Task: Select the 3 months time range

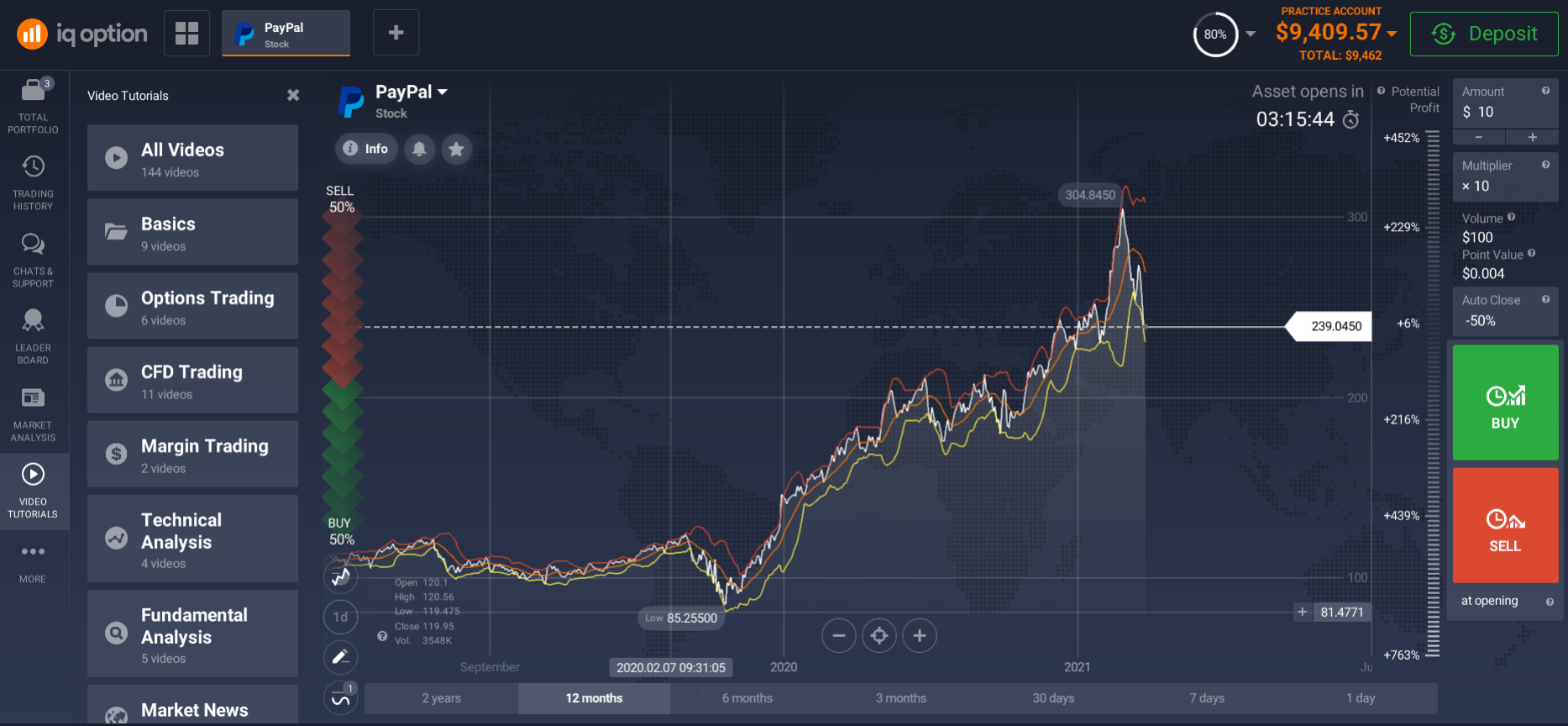Action: 900,698
